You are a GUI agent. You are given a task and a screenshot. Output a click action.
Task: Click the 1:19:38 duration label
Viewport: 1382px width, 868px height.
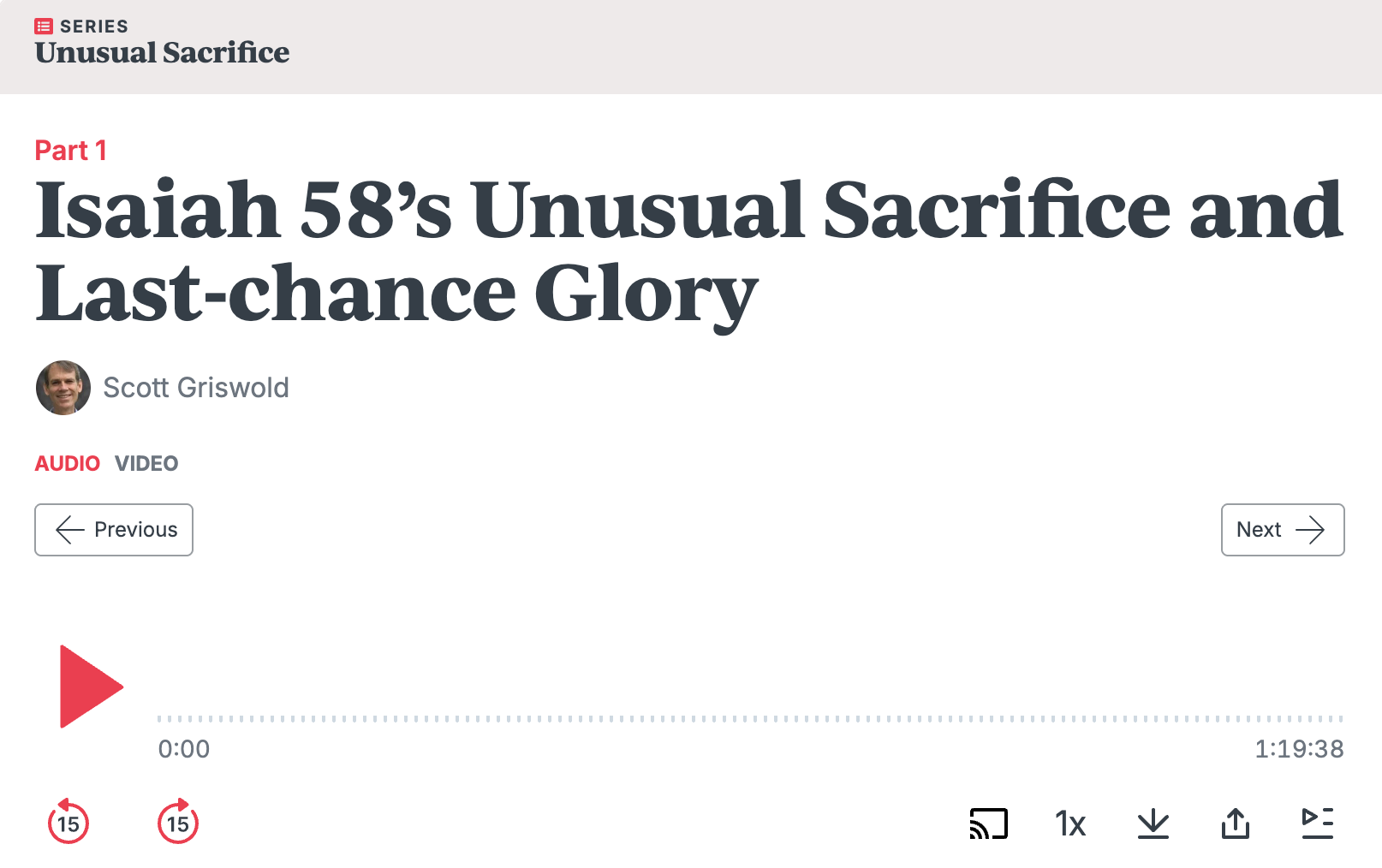tap(1299, 749)
